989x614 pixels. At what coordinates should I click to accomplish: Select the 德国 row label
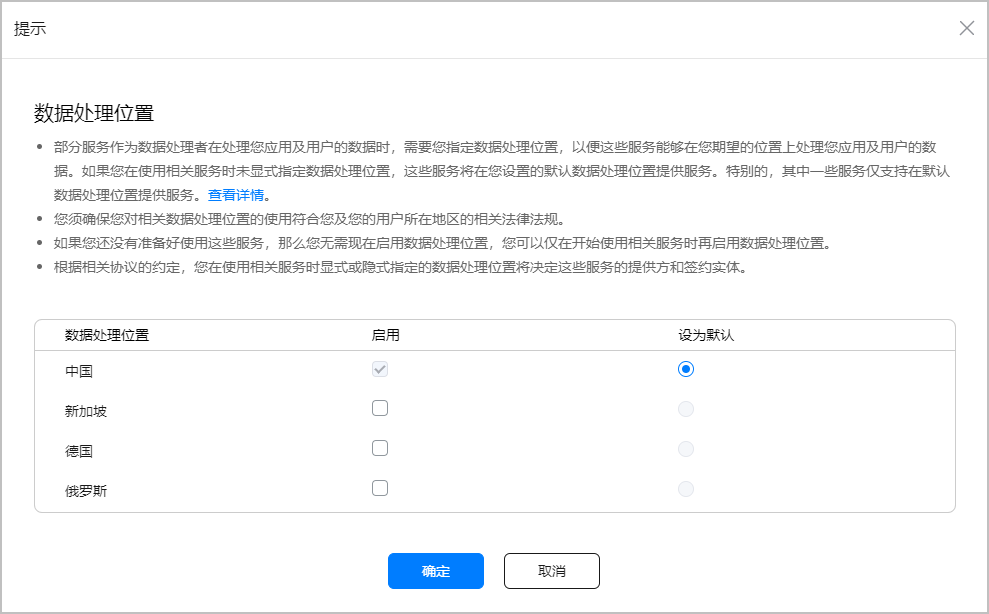(x=79, y=451)
